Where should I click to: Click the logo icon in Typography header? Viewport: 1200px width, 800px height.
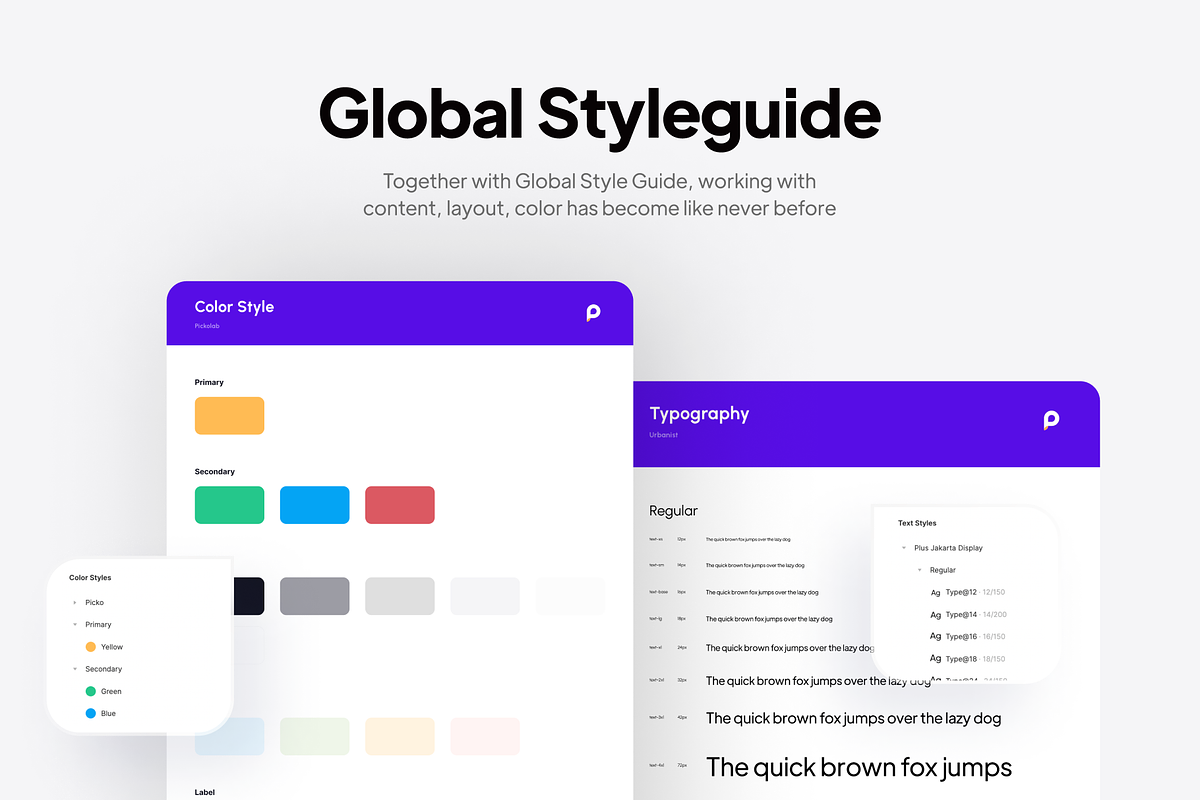point(1051,420)
